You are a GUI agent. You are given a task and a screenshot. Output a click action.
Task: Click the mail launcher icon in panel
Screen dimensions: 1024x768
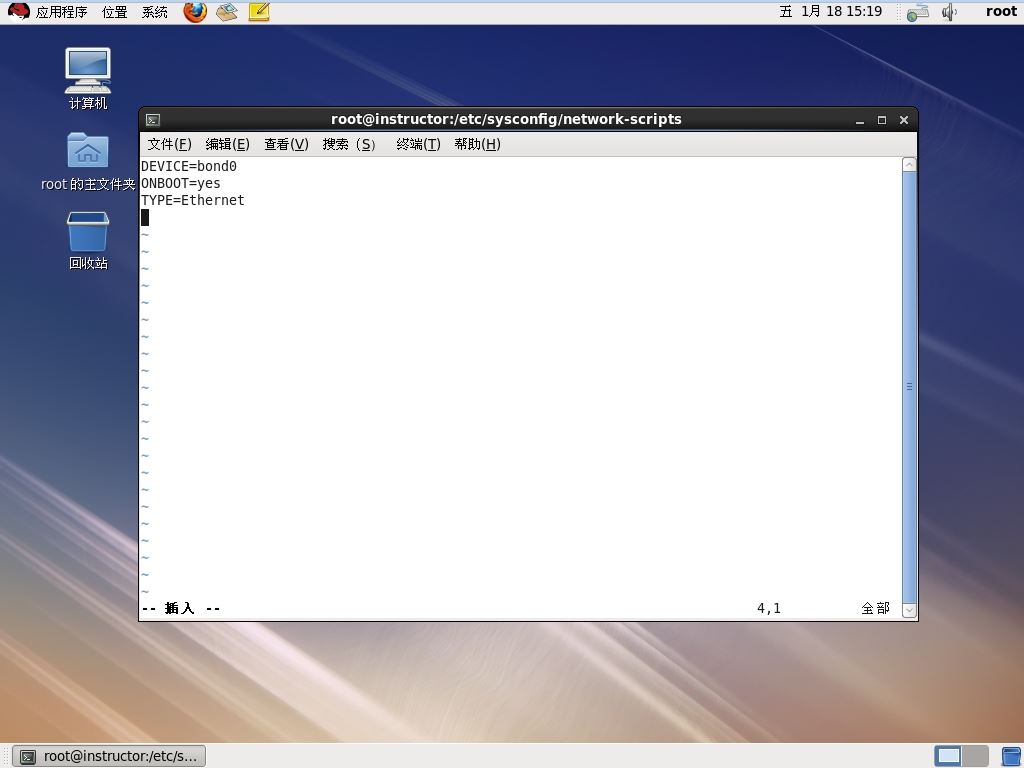(227, 12)
